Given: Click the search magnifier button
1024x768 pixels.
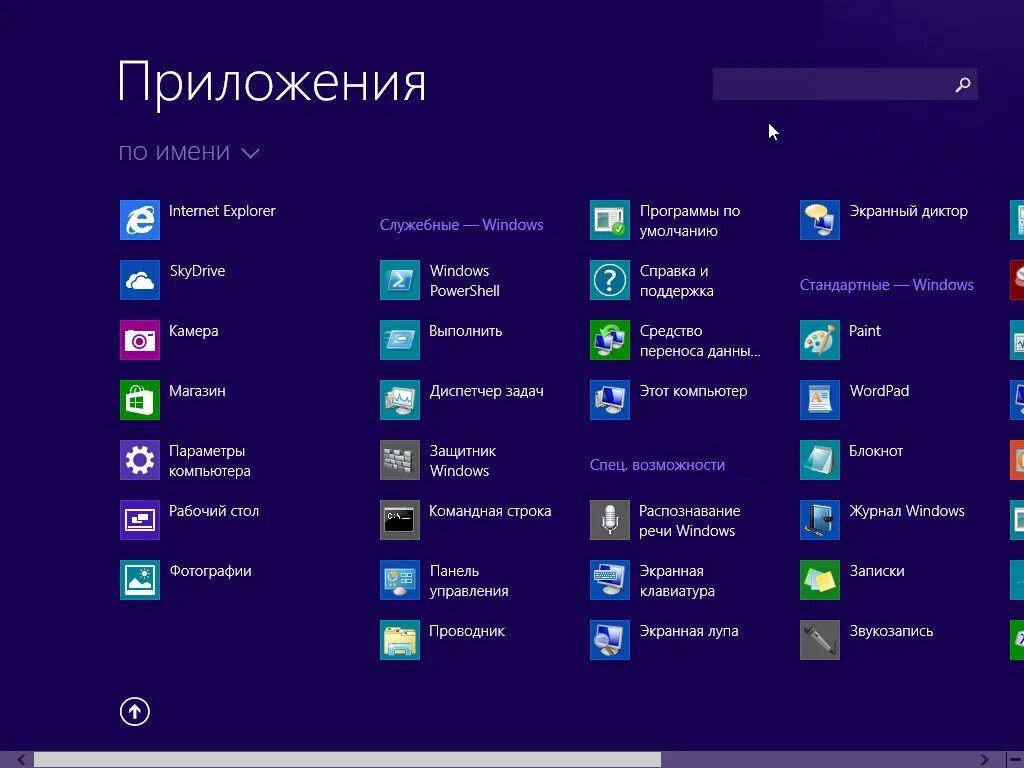Looking at the screenshot, I should pyautogui.click(x=963, y=84).
